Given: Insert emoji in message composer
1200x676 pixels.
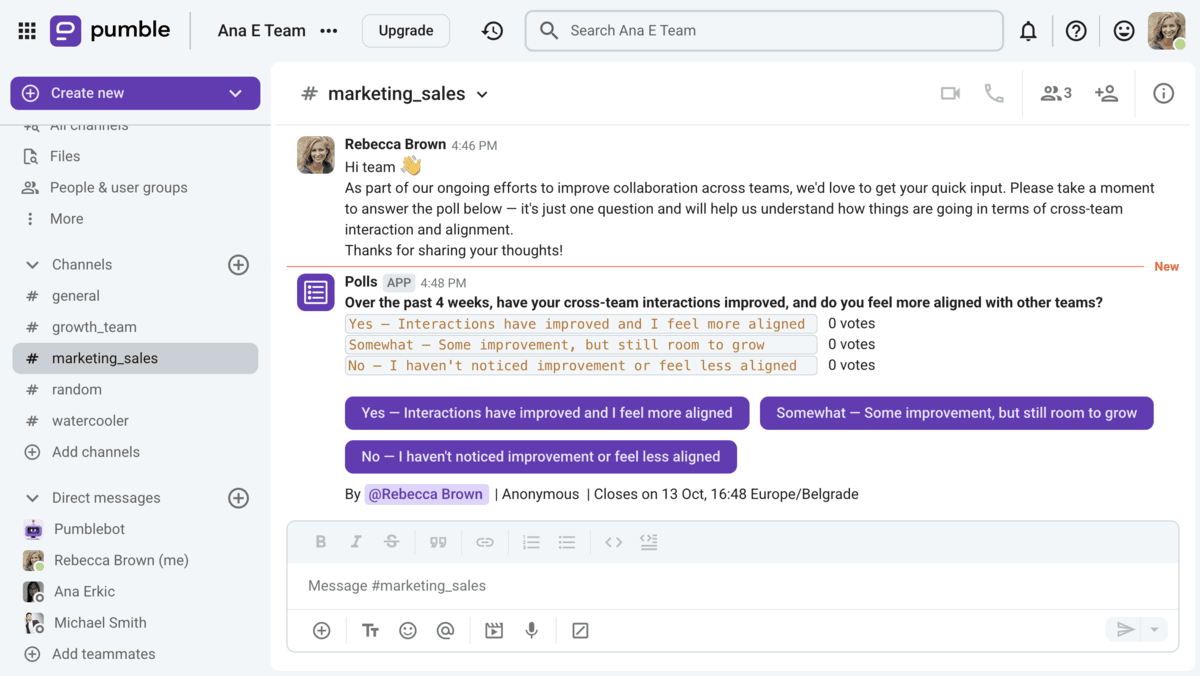Looking at the screenshot, I should click(x=408, y=630).
